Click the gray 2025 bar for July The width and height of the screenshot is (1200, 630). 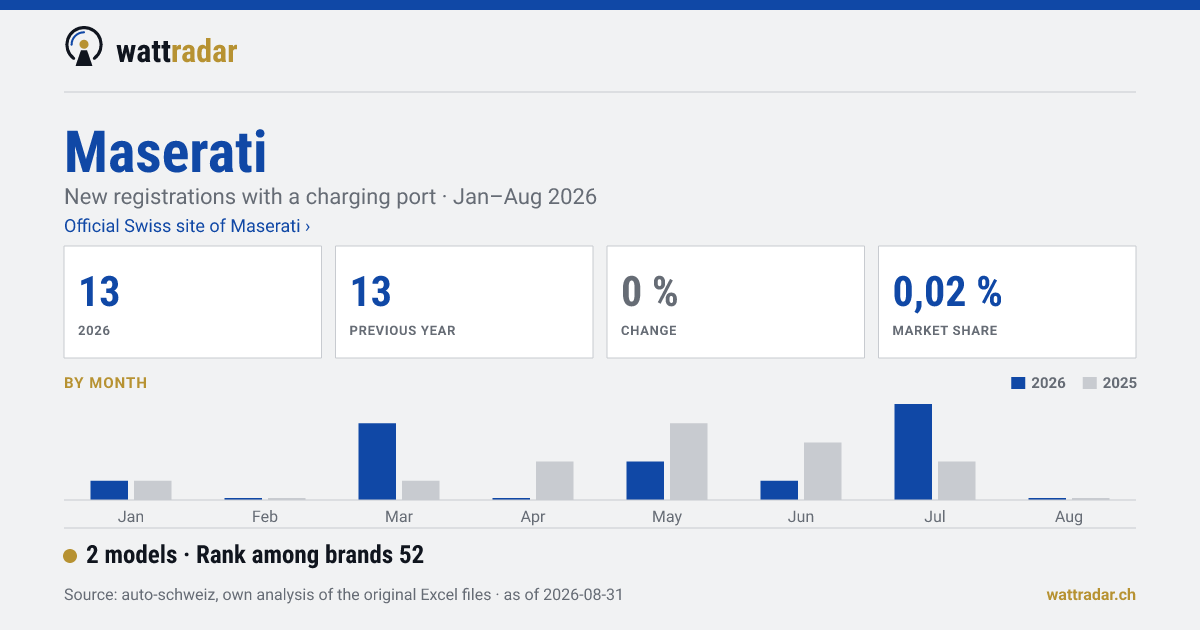pos(957,480)
